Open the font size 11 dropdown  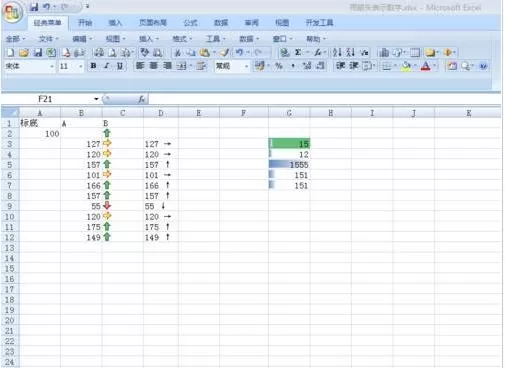click(81, 66)
